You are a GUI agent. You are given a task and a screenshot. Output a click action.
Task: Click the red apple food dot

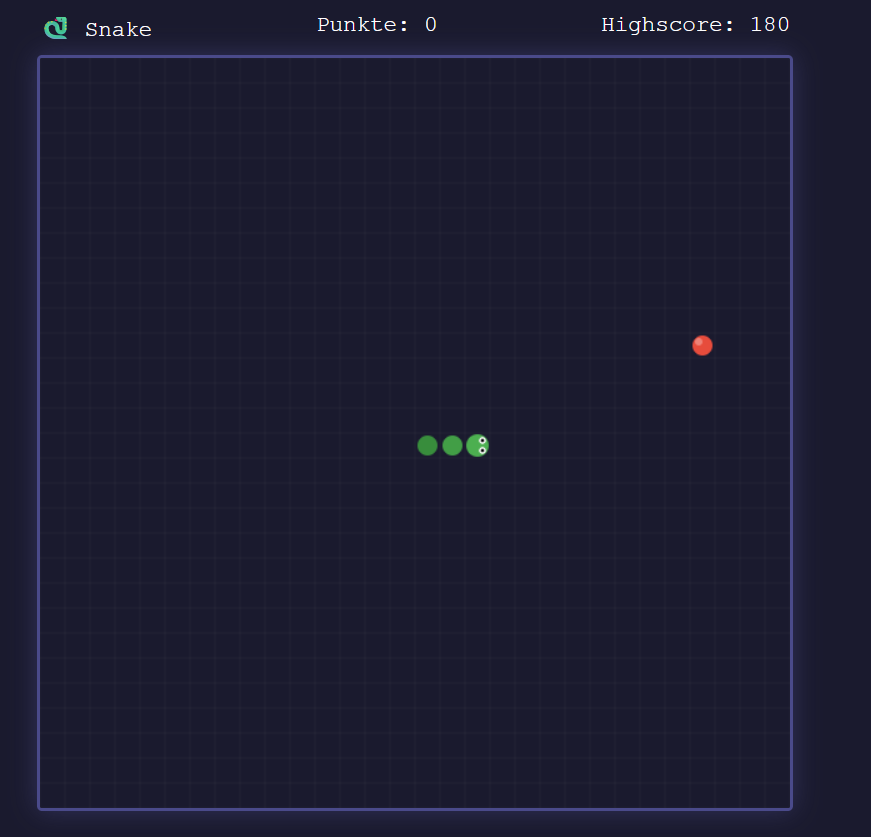702,345
